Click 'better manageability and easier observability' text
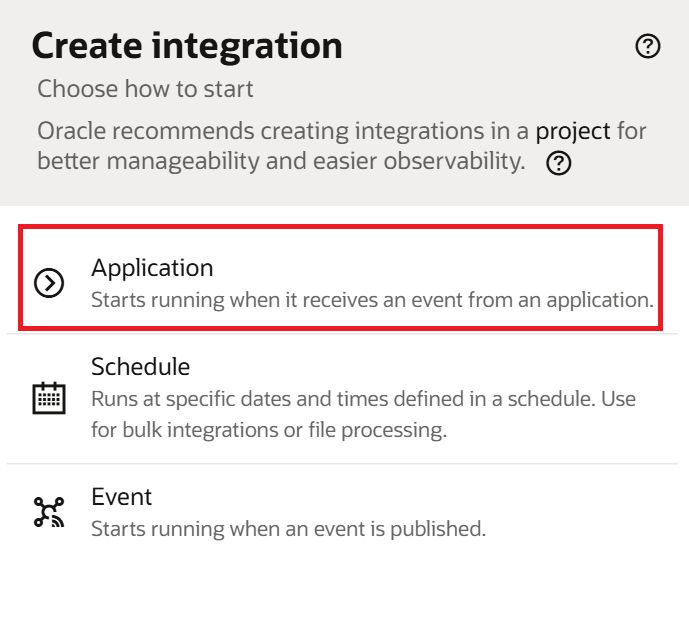 [x=280, y=162]
